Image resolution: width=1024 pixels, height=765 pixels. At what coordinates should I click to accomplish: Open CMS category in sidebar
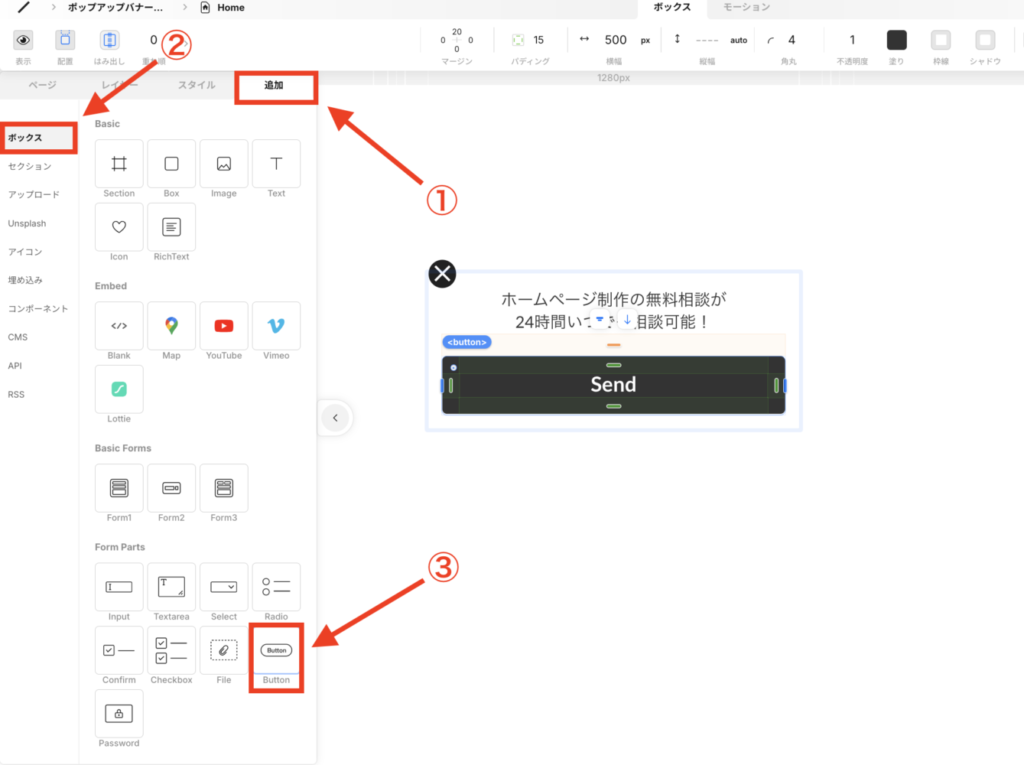pyautogui.click(x=18, y=337)
